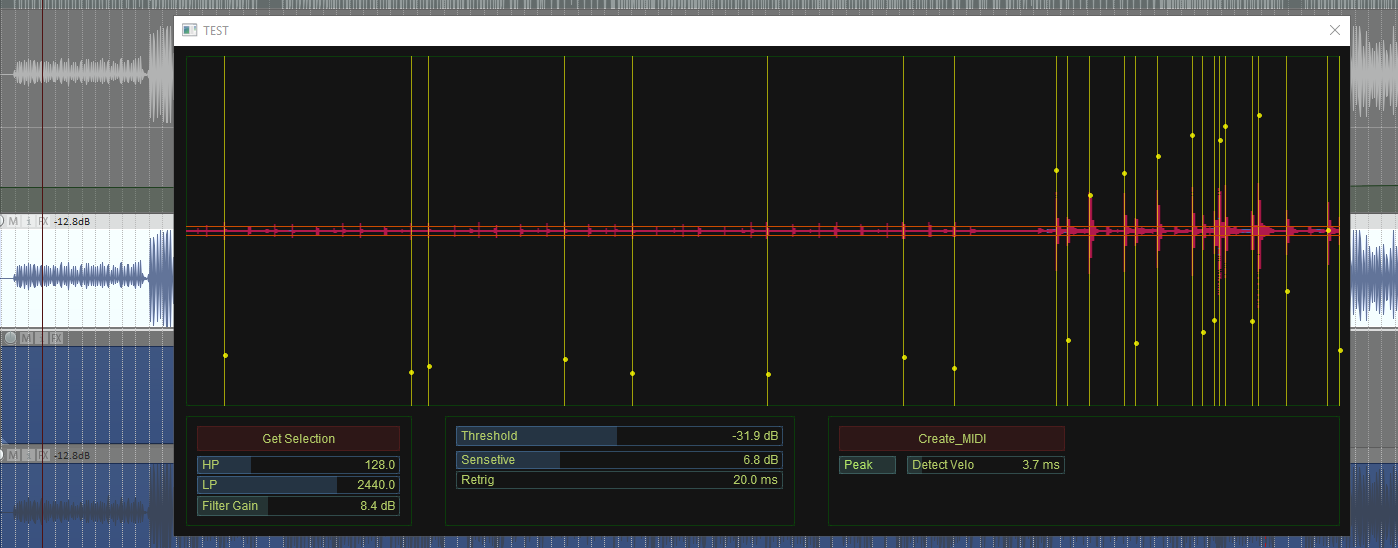This screenshot has height=548, width=1398.
Task: Open FX on the bottom media item
Action: [43, 455]
